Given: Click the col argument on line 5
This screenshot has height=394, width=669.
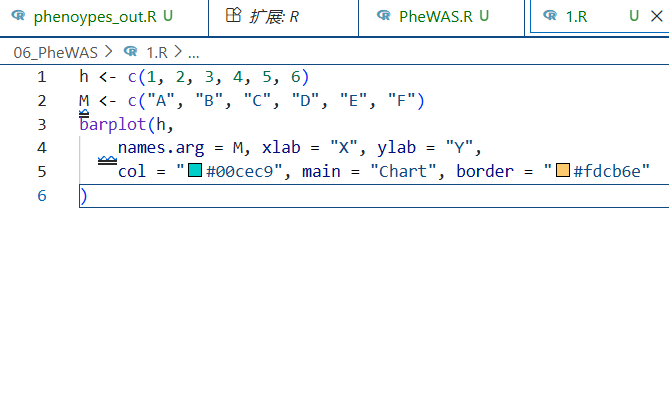Looking at the screenshot, I should pyautogui.click(x=132, y=172).
